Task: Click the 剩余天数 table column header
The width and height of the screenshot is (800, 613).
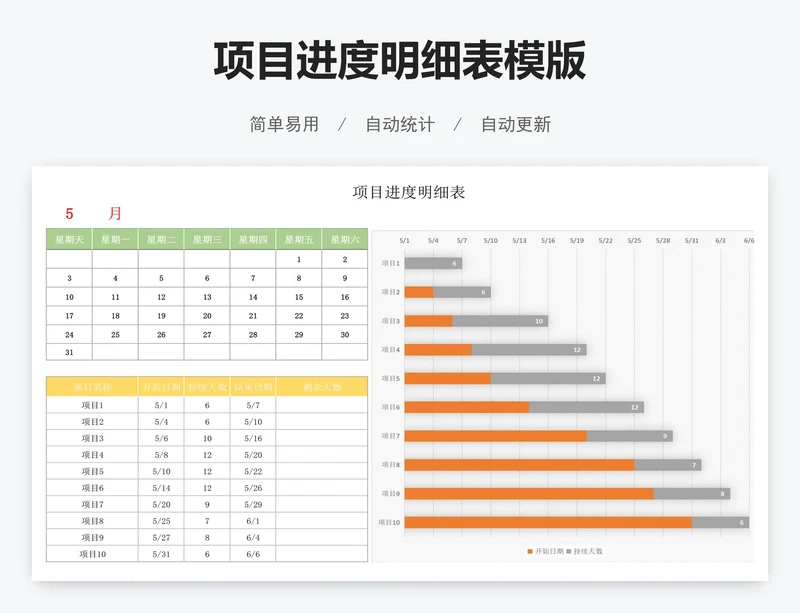Action: coord(322,387)
